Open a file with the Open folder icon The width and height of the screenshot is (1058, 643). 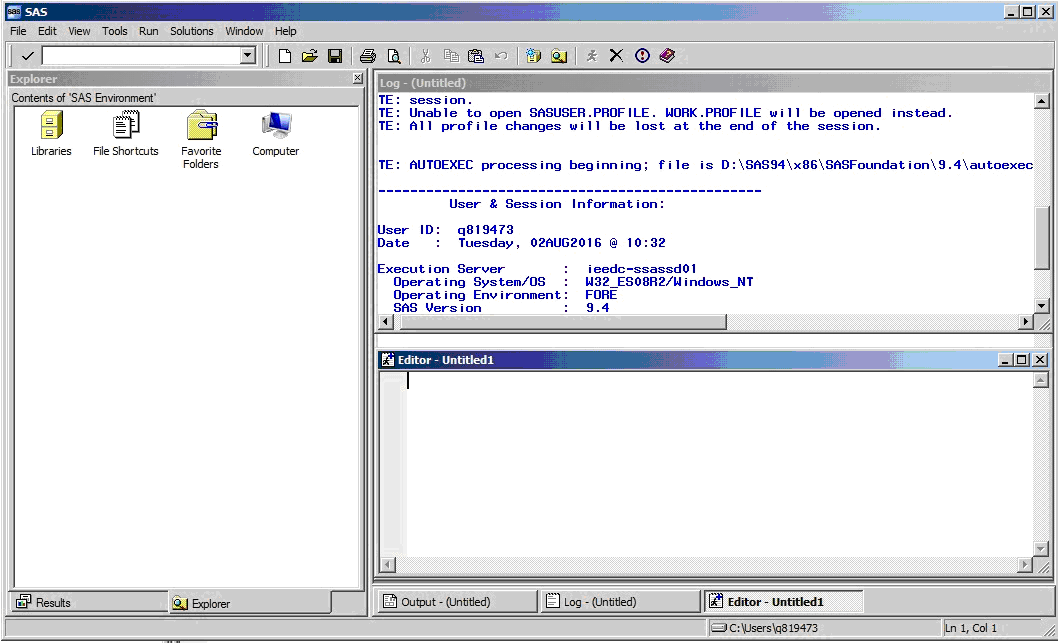tap(310, 56)
